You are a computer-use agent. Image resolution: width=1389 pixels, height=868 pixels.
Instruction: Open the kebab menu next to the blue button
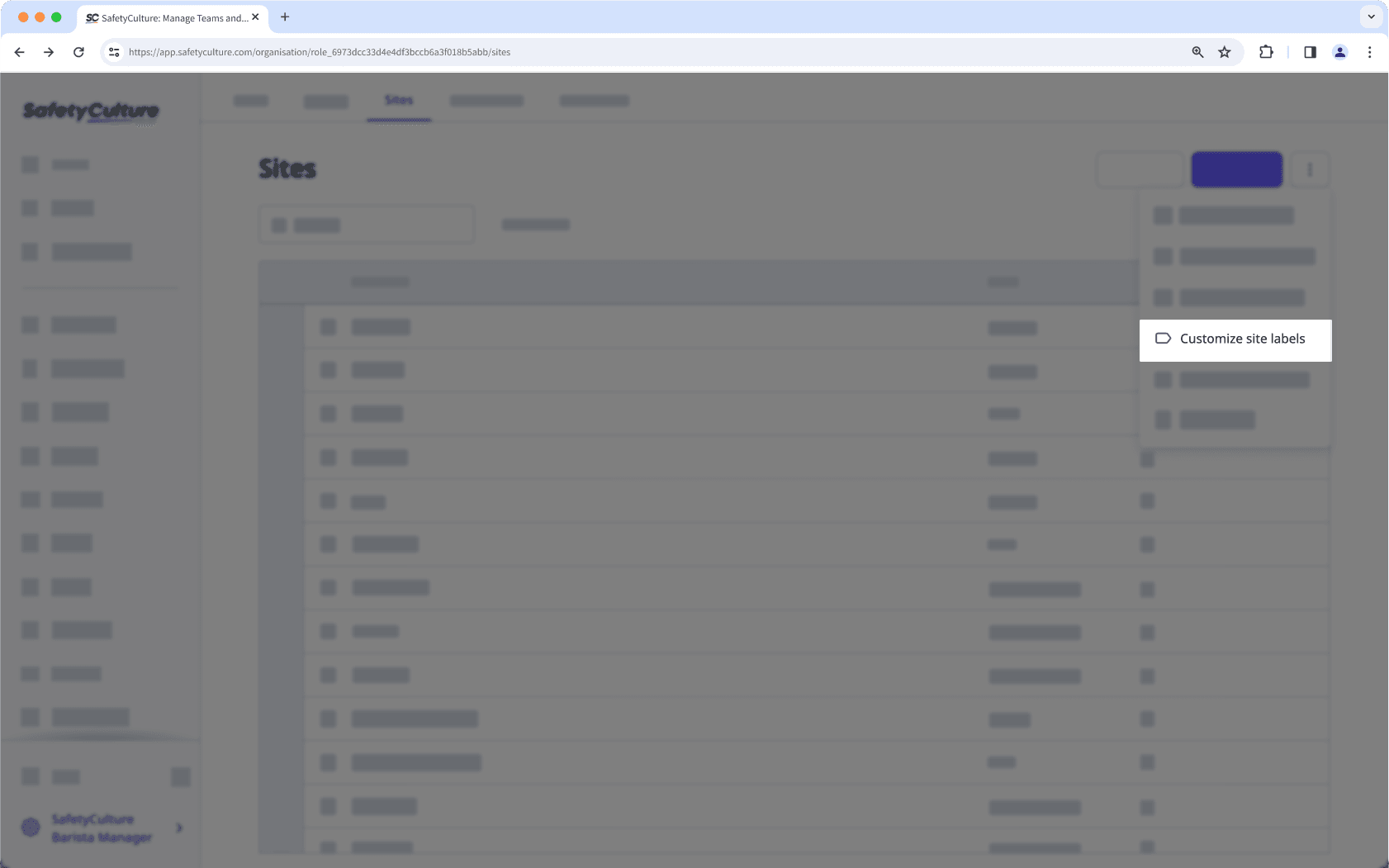coord(1308,169)
